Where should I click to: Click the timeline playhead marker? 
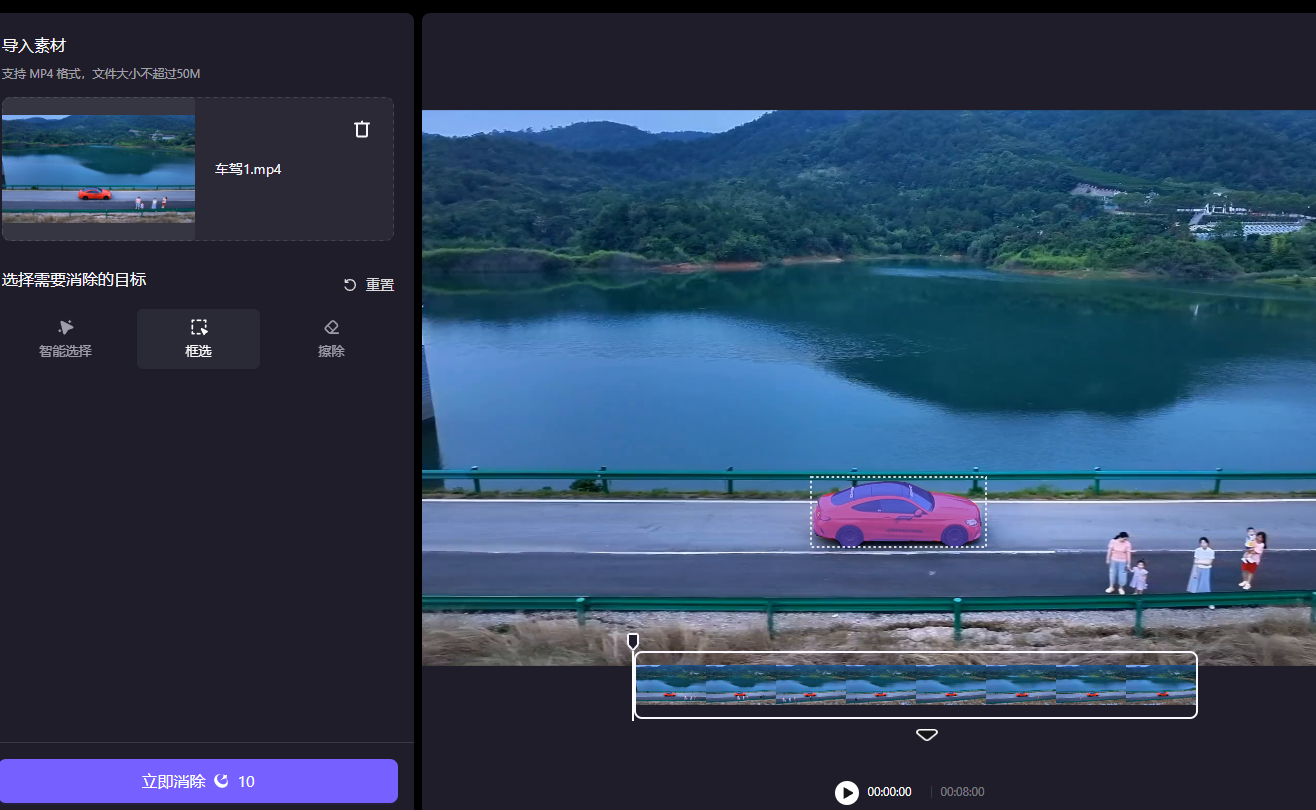633,641
